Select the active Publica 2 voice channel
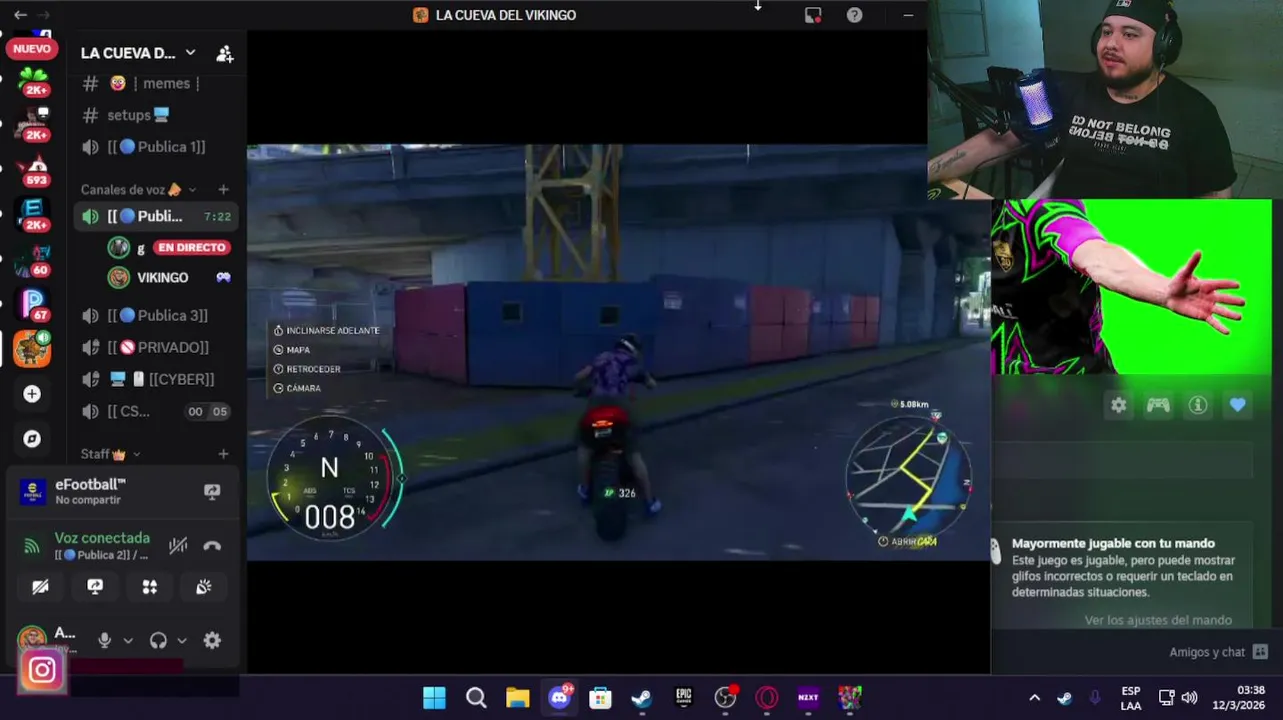 (157, 216)
